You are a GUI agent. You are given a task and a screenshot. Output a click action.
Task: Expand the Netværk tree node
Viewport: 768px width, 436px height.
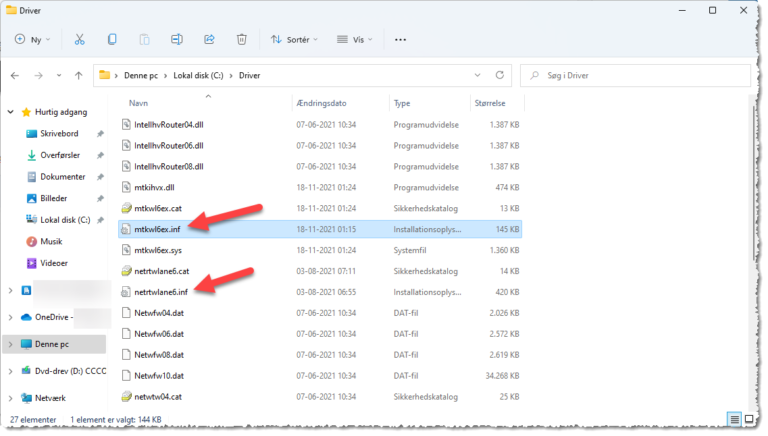10,398
